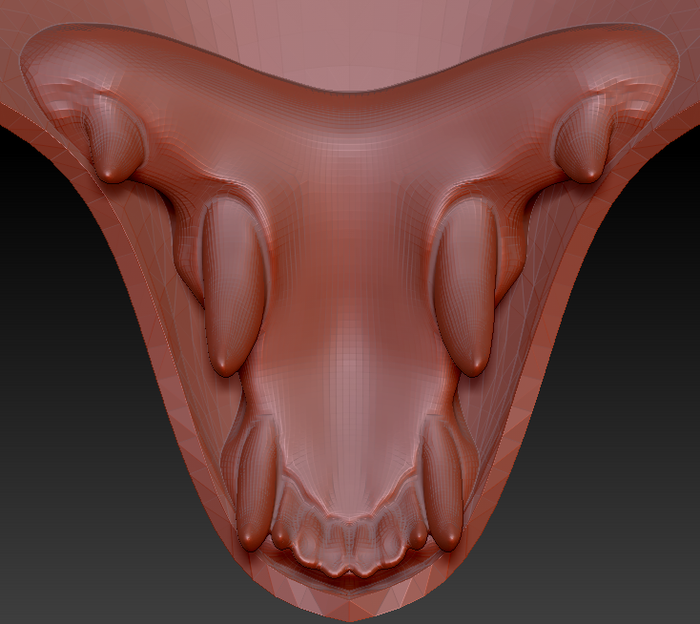Click the lower-right elongated tooth
This screenshot has width=700, height=624.
point(443,484)
